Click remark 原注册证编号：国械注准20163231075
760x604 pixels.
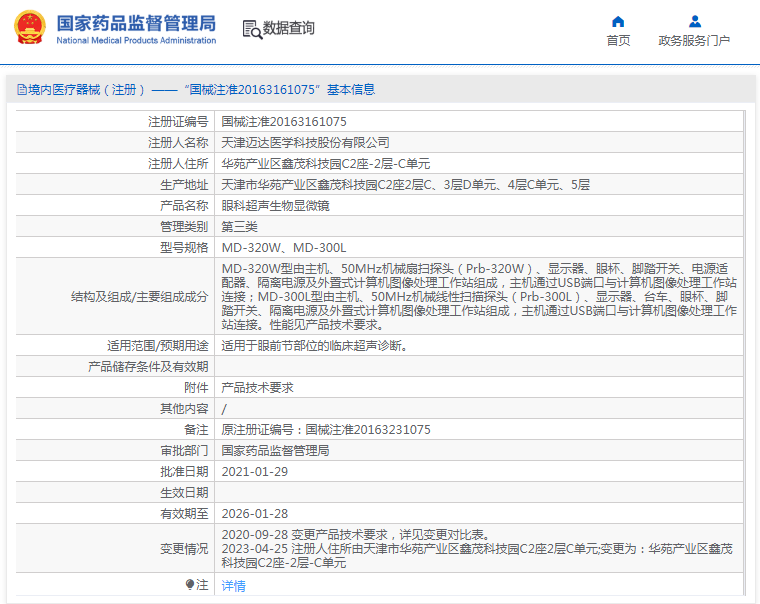coord(326,430)
